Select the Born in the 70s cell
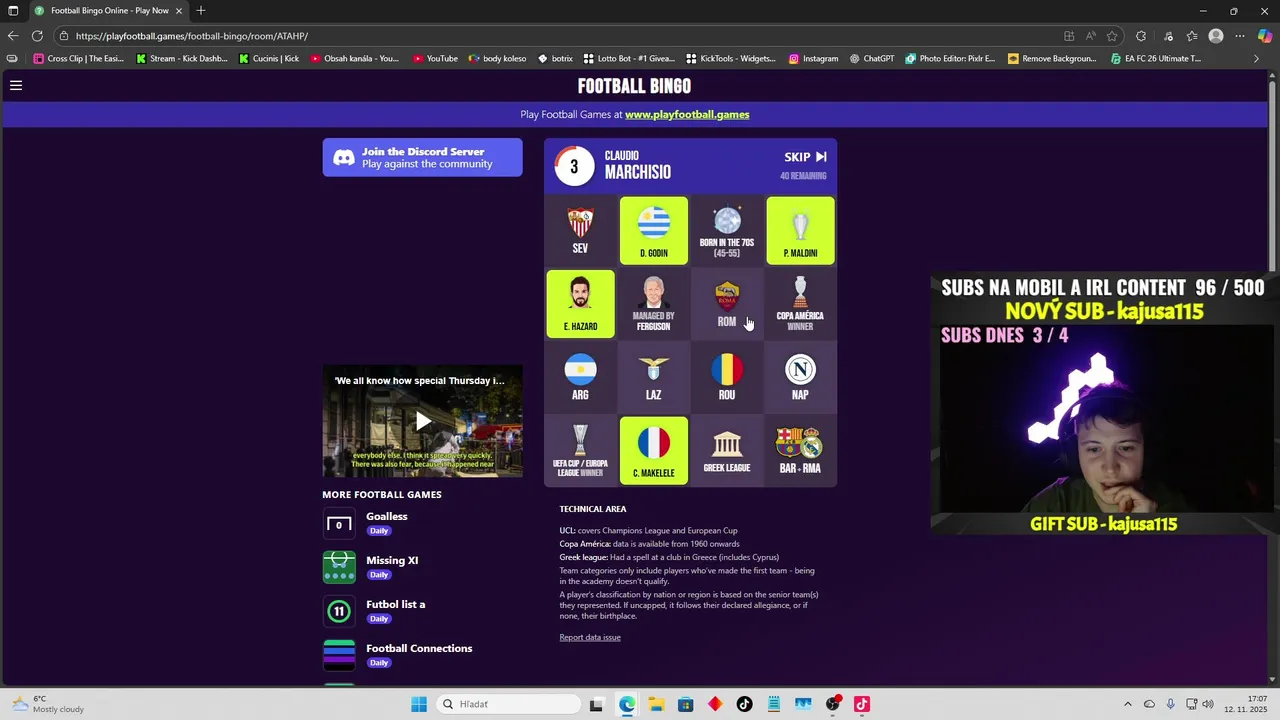The image size is (1280, 720). [x=727, y=231]
